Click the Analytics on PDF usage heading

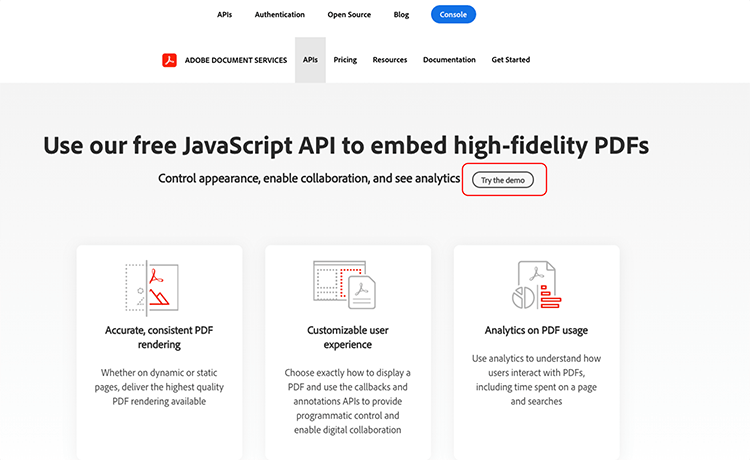[536, 330]
